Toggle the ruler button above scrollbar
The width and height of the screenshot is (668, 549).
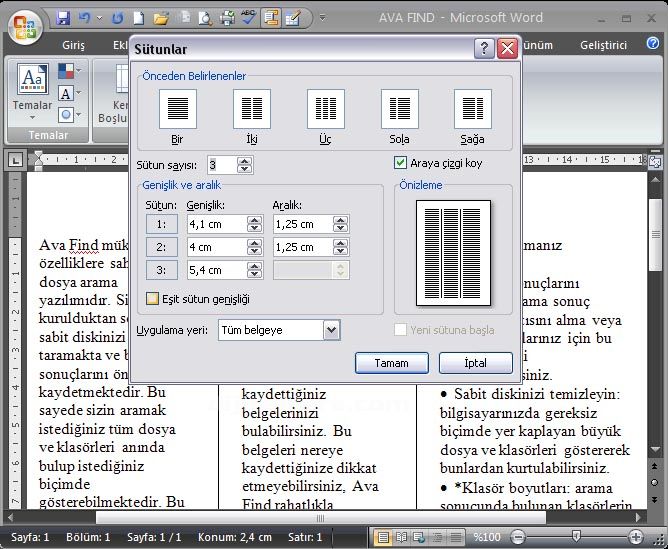(655, 161)
